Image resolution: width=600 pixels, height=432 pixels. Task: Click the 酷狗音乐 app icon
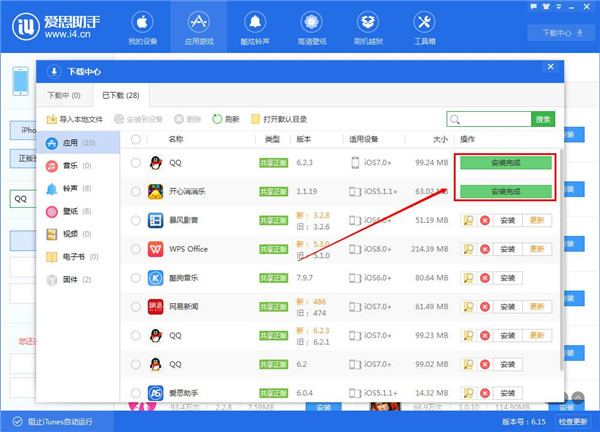[155, 278]
